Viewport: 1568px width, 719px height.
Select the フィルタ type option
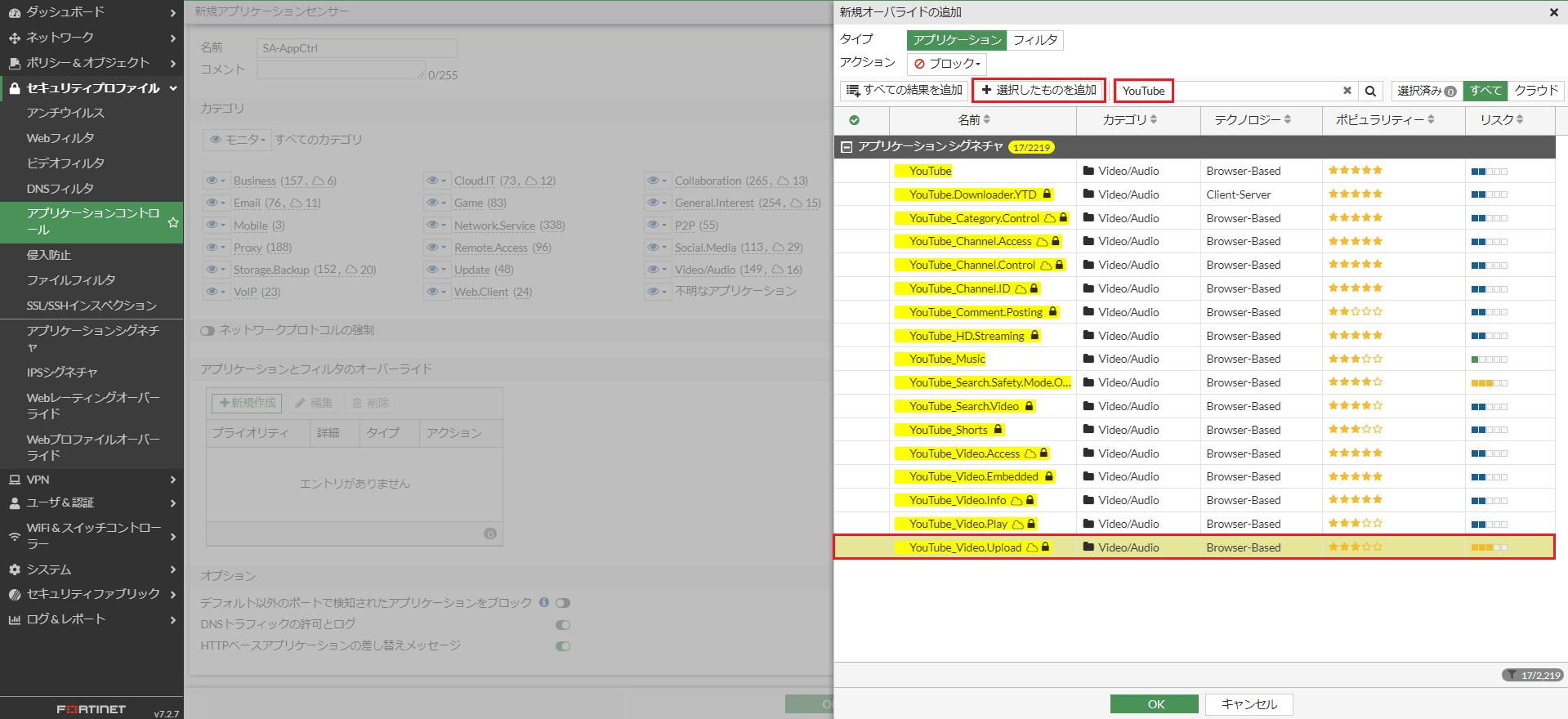click(x=1034, y=40)
